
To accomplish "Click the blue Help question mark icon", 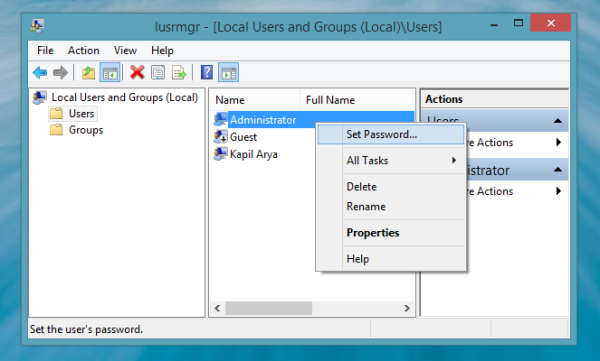I will coord(207,72).
